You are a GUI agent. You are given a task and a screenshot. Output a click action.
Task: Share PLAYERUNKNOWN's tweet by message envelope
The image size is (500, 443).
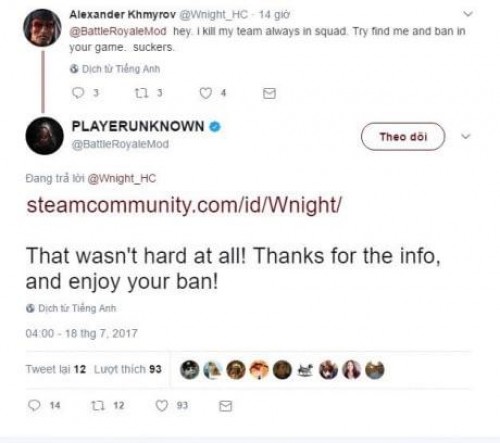click(x=226, y=406)
